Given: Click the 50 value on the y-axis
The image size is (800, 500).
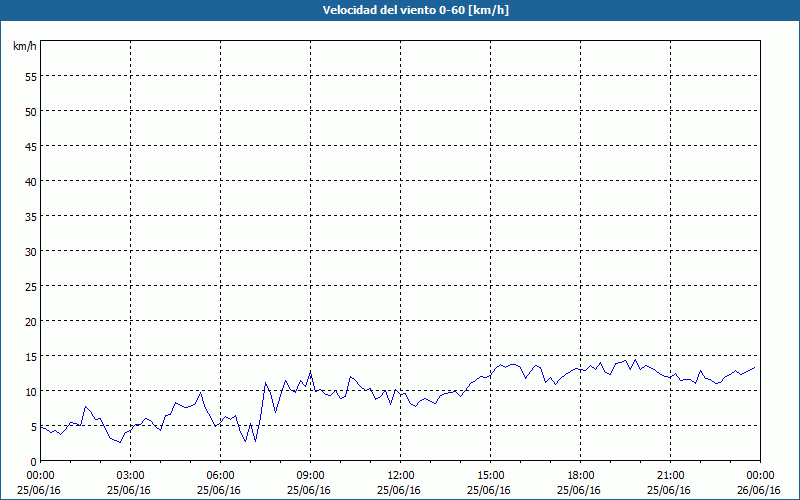Looking at the screenshot, I should pyautogui.click(x=30, y=111).
